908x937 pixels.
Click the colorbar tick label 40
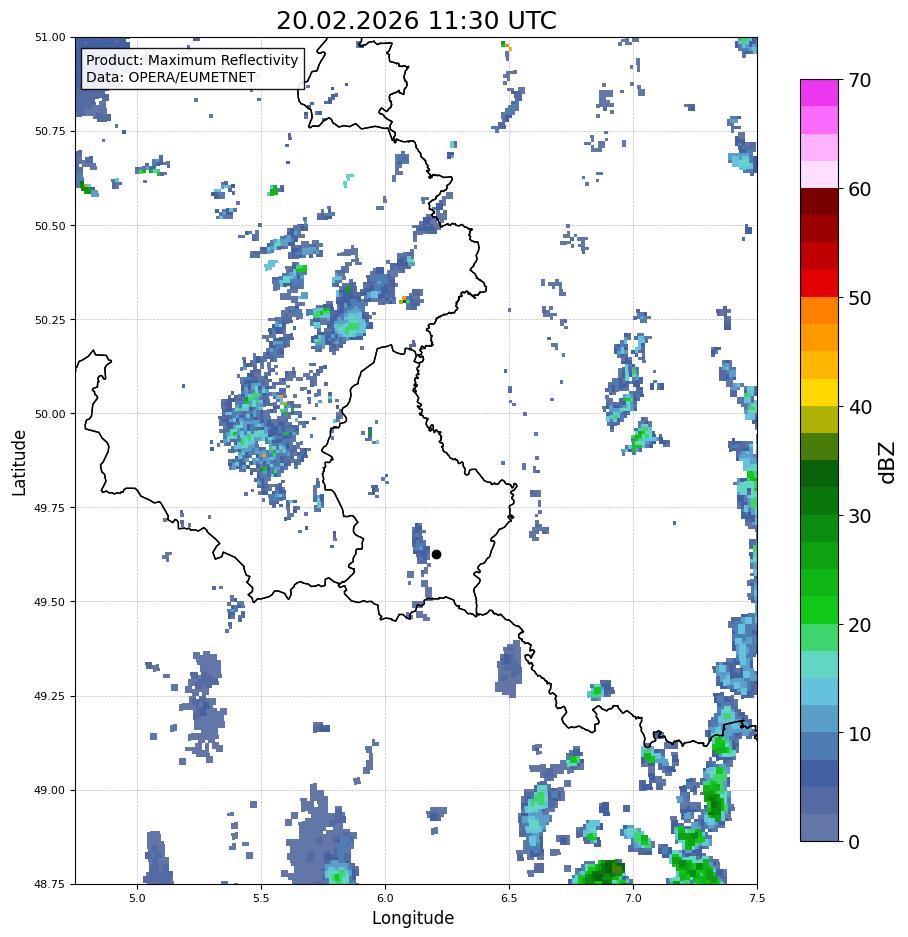(x=860, y=407)
